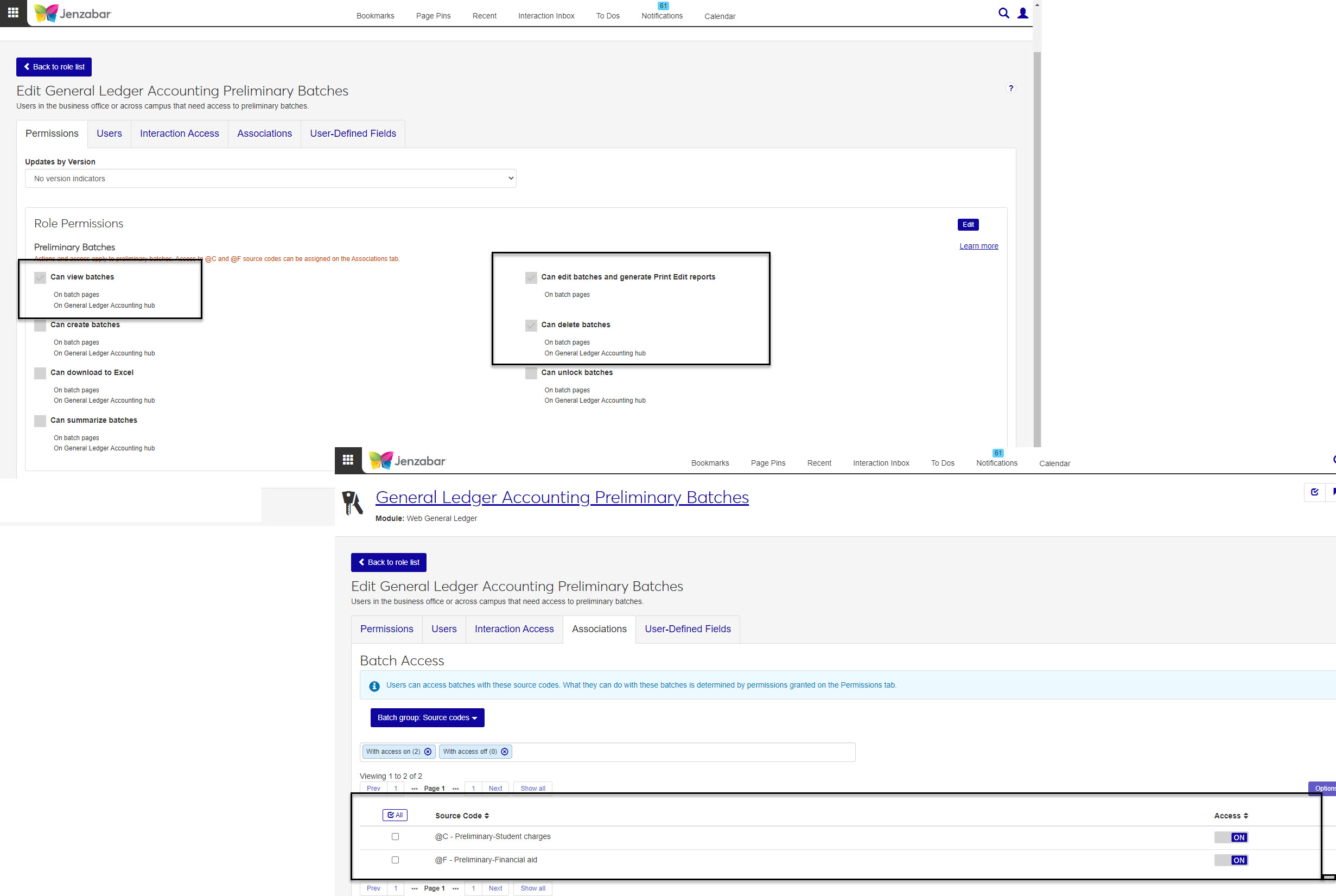1336x896 pixels.
Task: Click the Edit button in Role Permissions
Action: coord(968,225)
